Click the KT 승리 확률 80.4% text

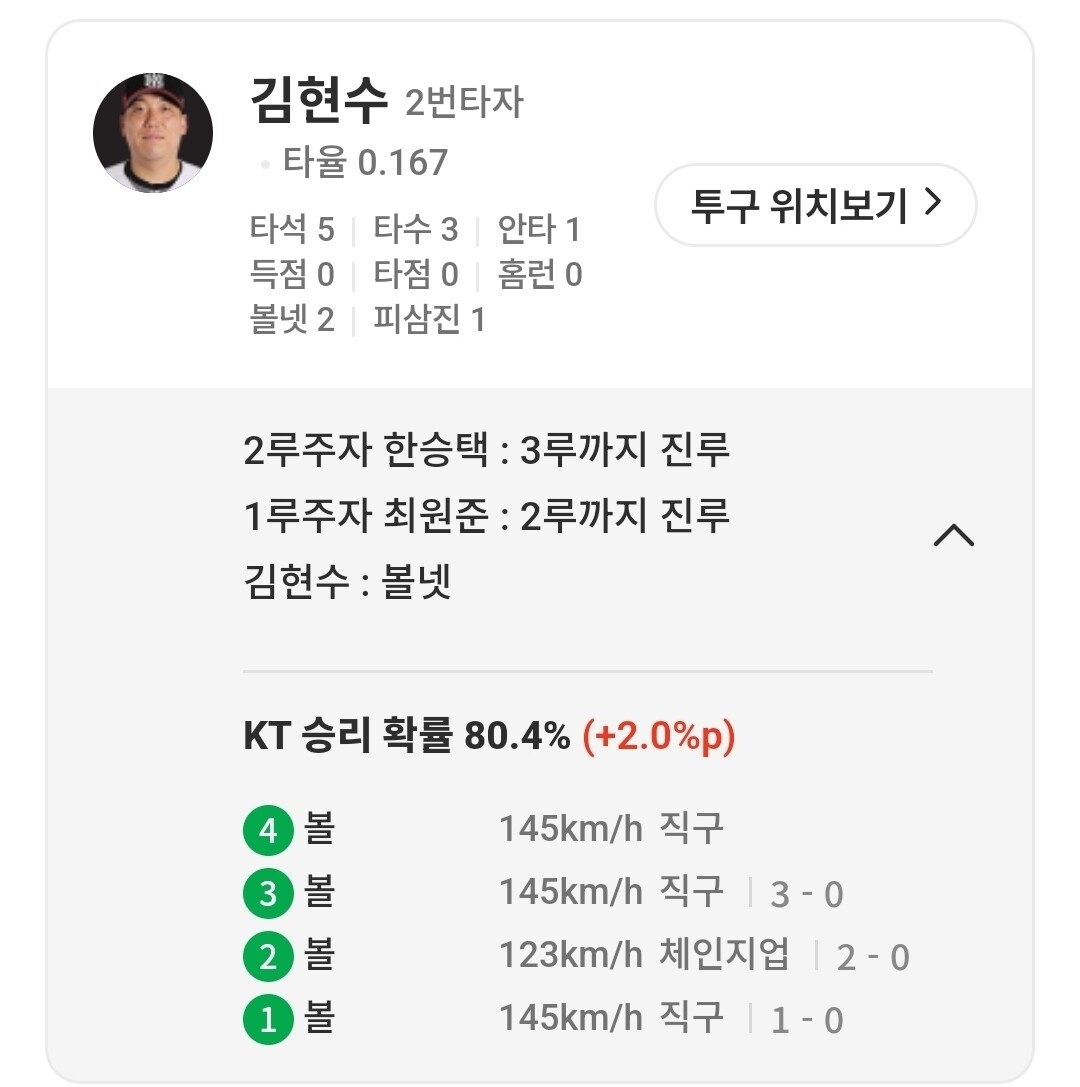coord(406,737)
